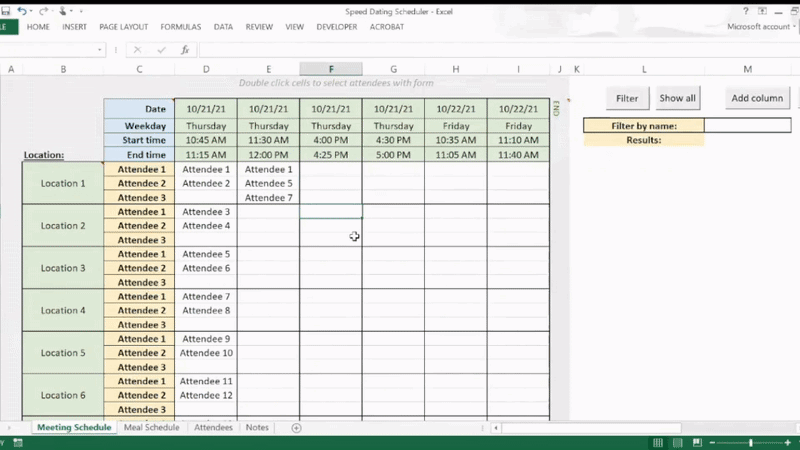This screenshot has height=450, width=800.
Task: Select the Date label cell
Action: [x=139, y=109]
